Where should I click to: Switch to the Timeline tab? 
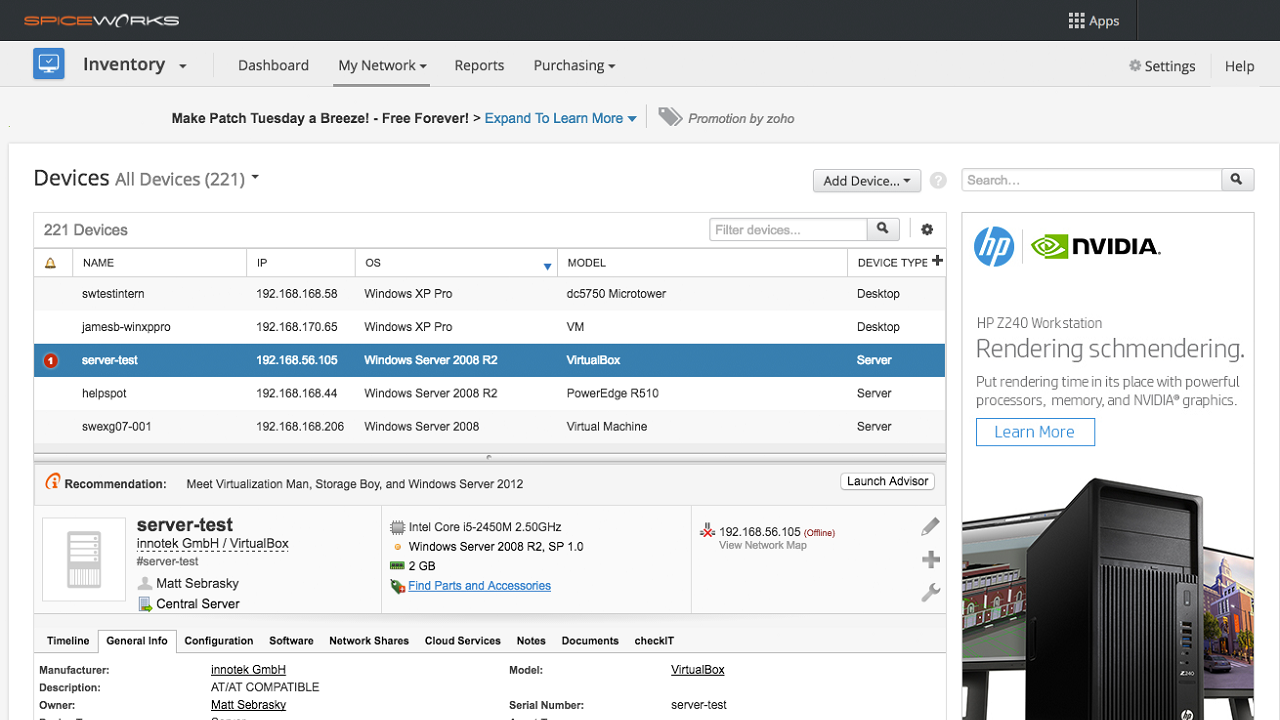[x=68, y=641]
